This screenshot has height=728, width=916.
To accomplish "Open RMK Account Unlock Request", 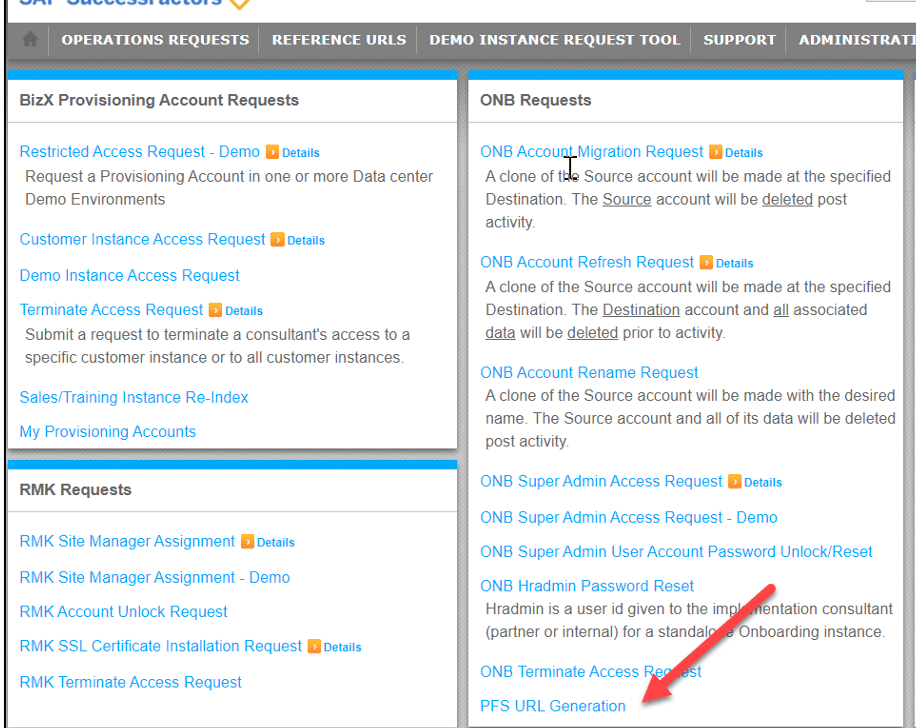I will 123,611.
